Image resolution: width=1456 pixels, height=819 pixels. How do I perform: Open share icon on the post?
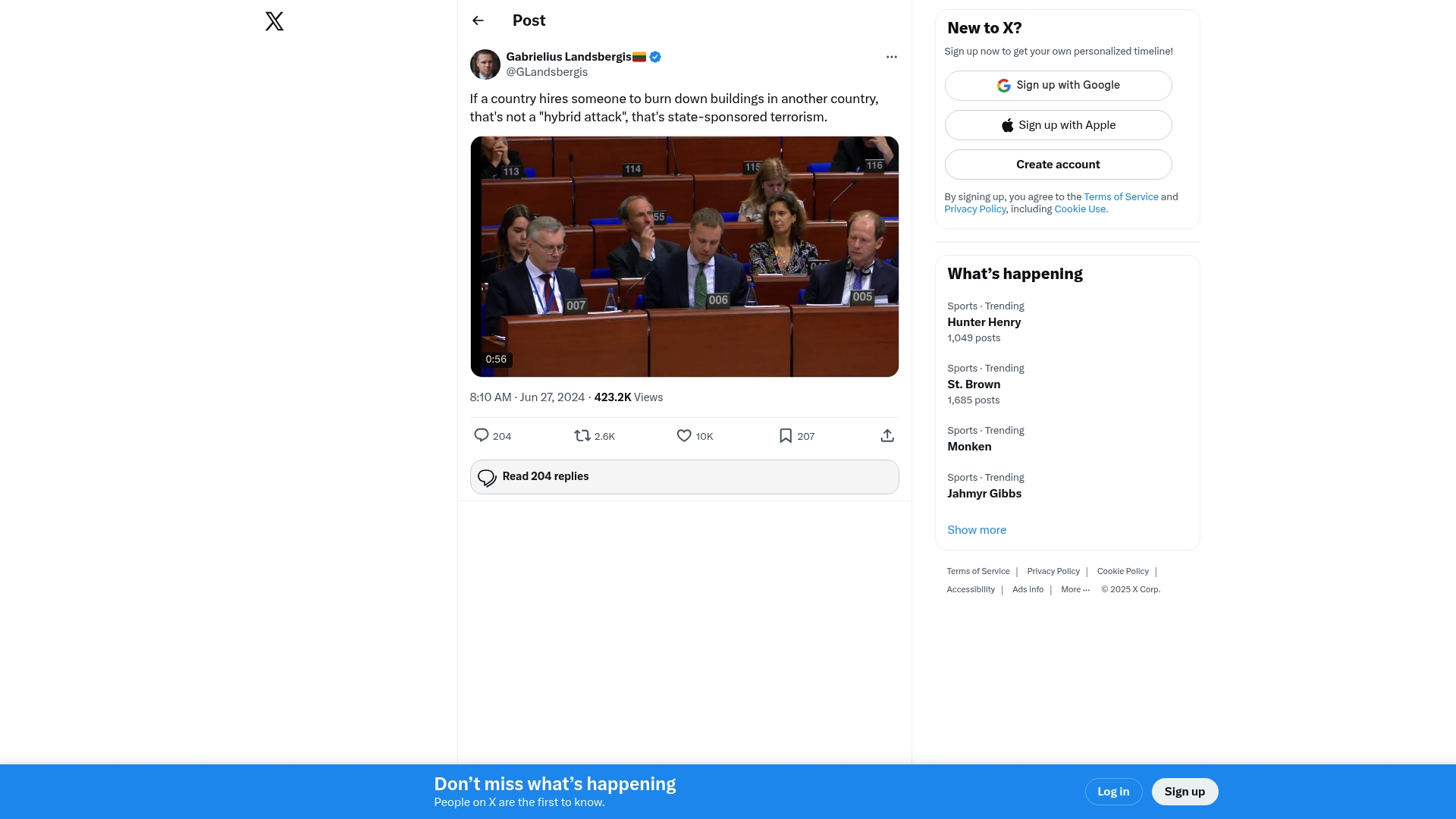pos(887,435)
